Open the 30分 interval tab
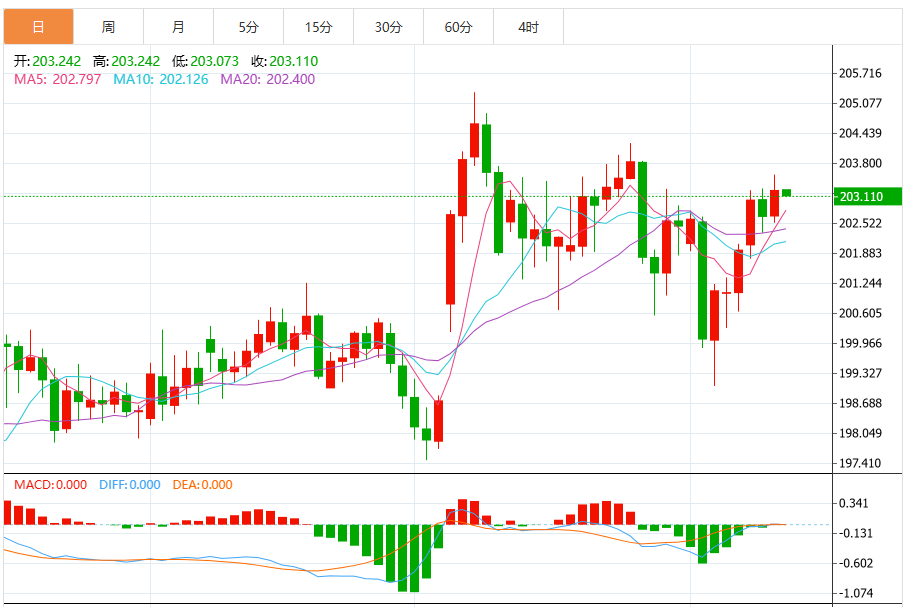Viewport: 912px width, 607px height. [389, 27]
